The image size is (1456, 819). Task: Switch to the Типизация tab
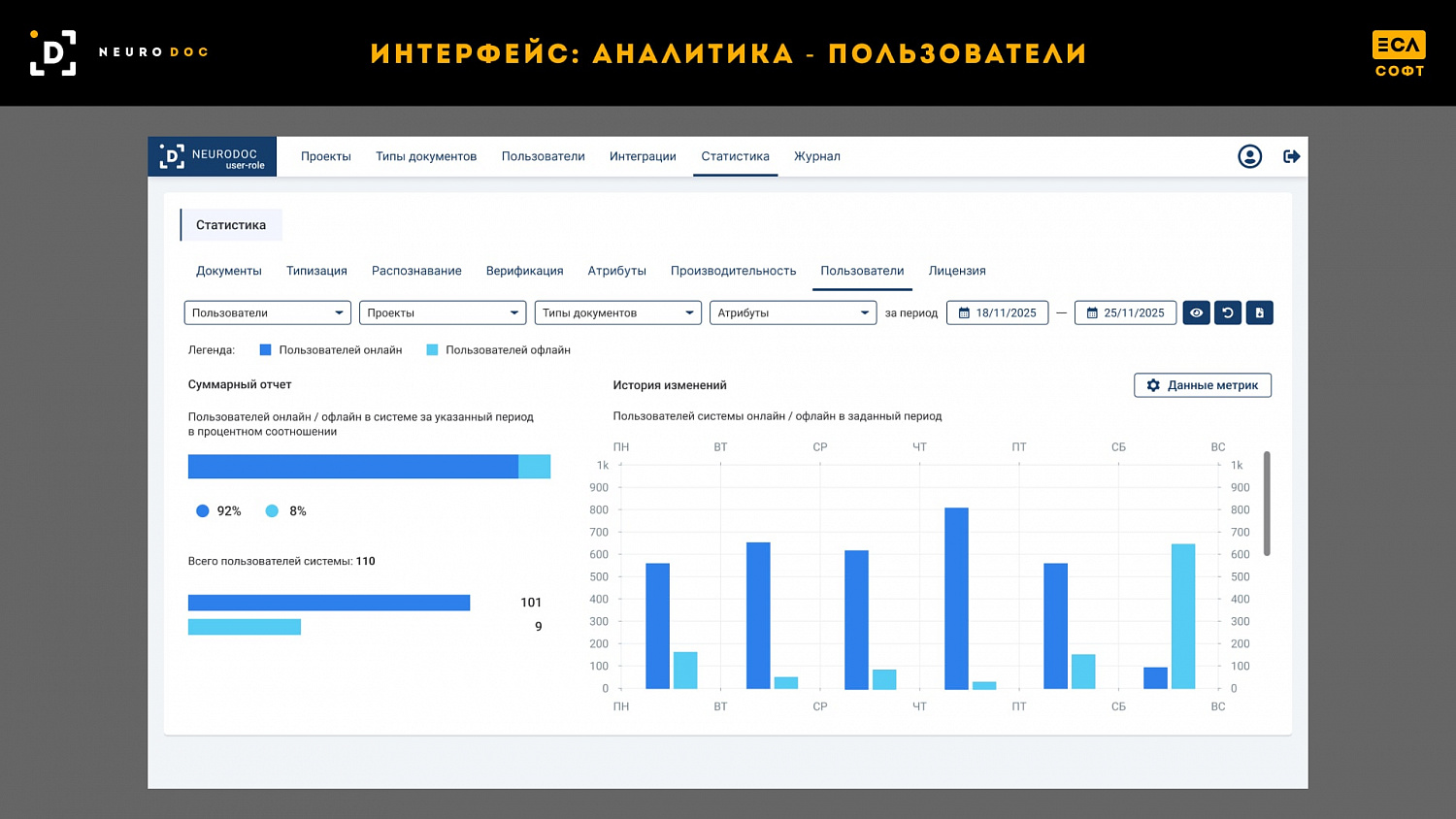click(316, 271)
